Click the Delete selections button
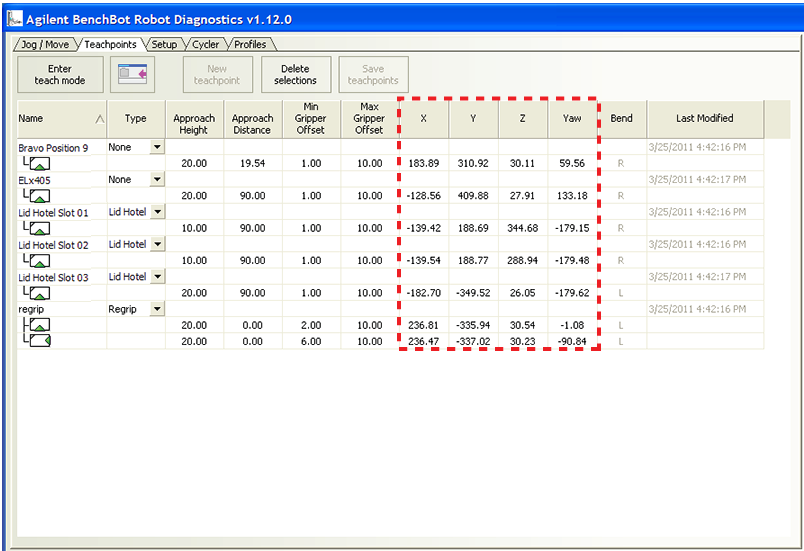This screenshot has width=804, height=551. point(295,75)
